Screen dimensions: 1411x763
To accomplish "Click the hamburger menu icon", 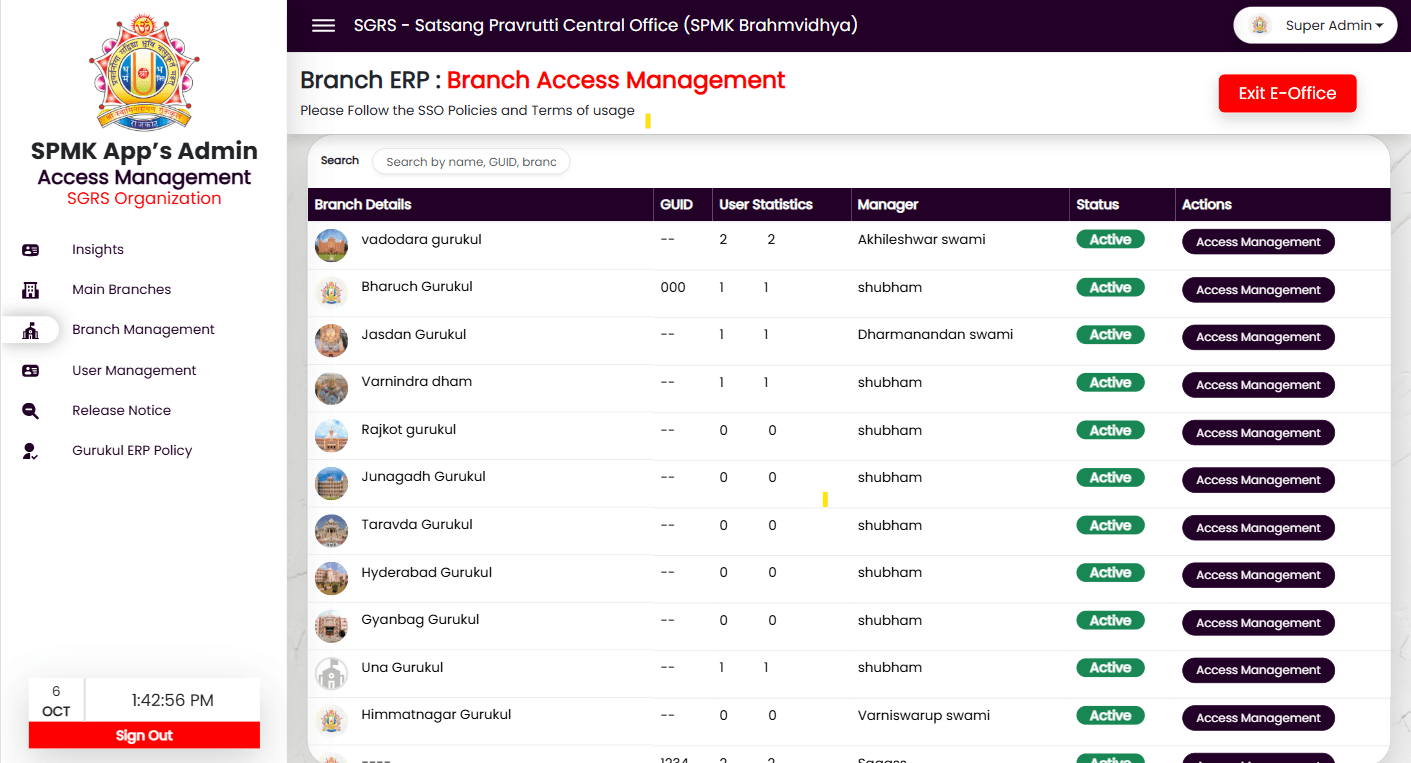I will pyautogui.click(x=323, y=26).
